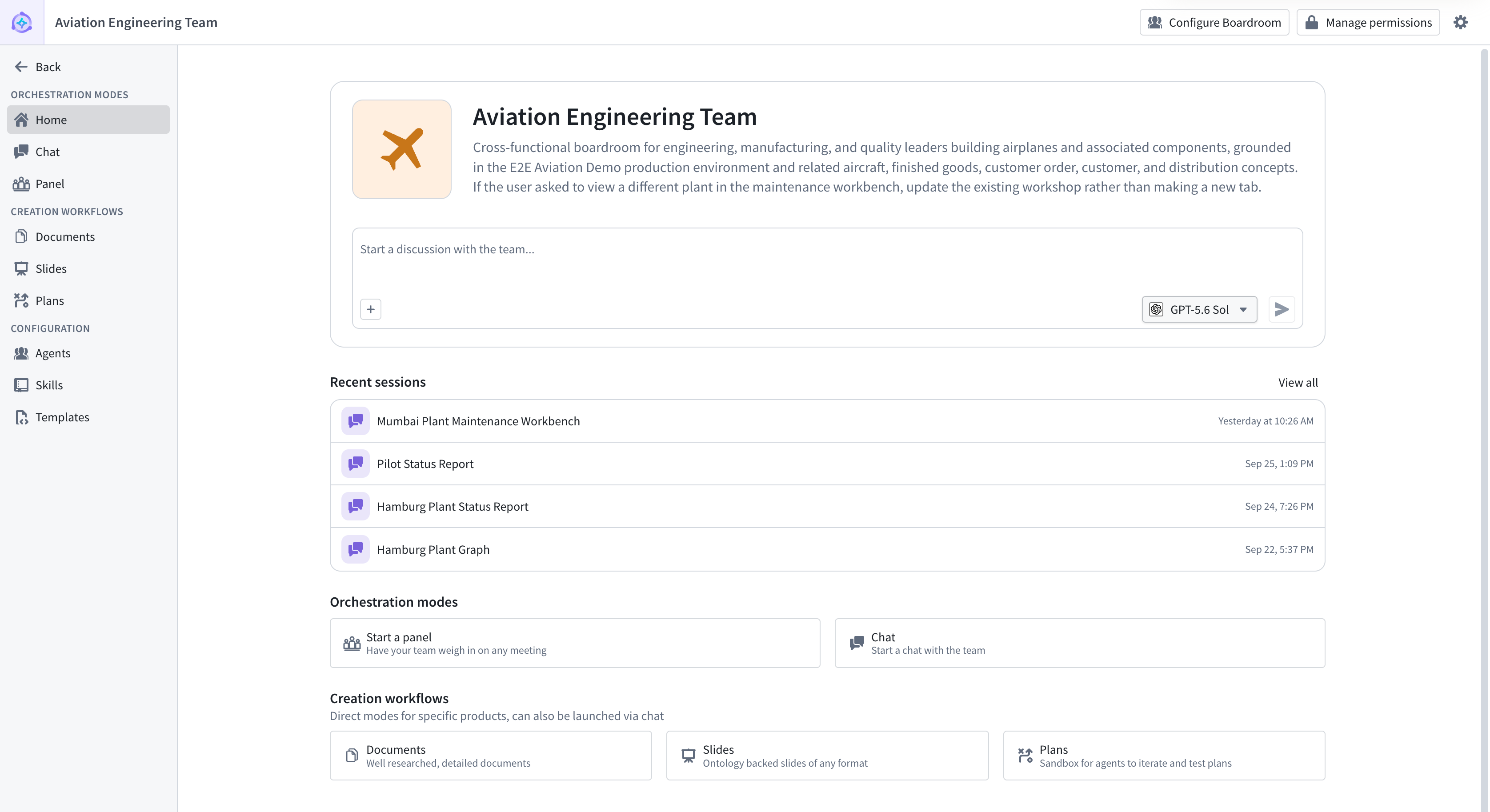Screen dimensions: 1490x812
Task: Click the chat icon beside Pilot Status Report
Action: coord(355,464)
